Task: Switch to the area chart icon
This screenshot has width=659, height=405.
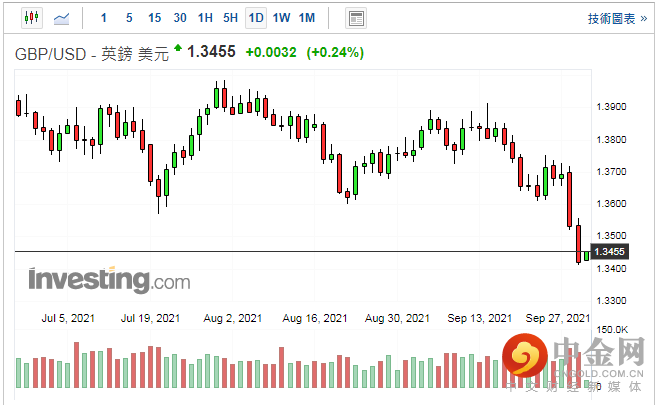Action: pos(62,18)
